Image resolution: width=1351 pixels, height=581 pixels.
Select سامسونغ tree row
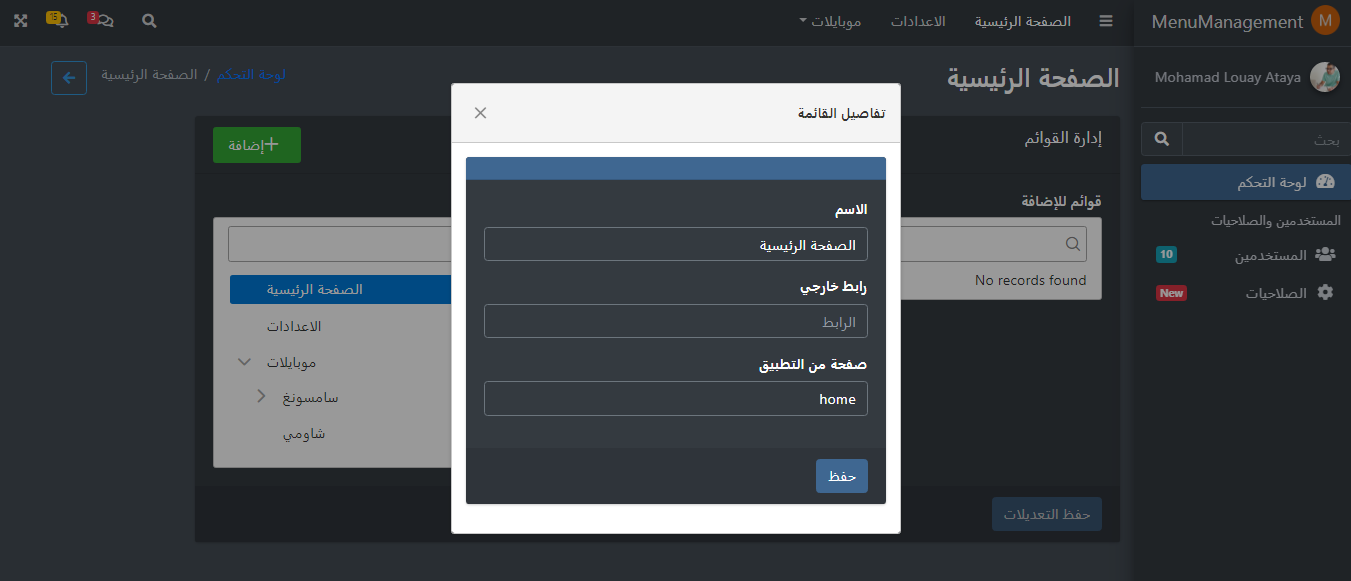pyautogui.click(x=311, y=398)
